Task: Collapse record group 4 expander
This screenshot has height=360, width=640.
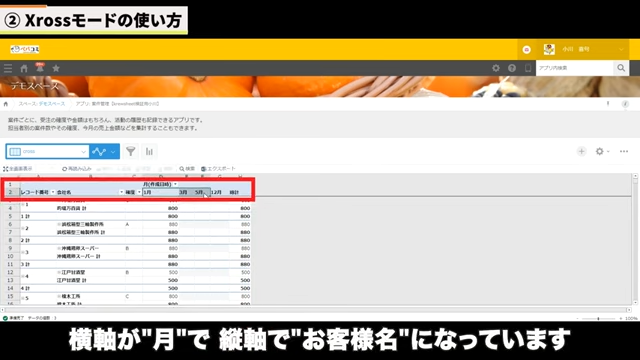Action: (x=23, y=276)
